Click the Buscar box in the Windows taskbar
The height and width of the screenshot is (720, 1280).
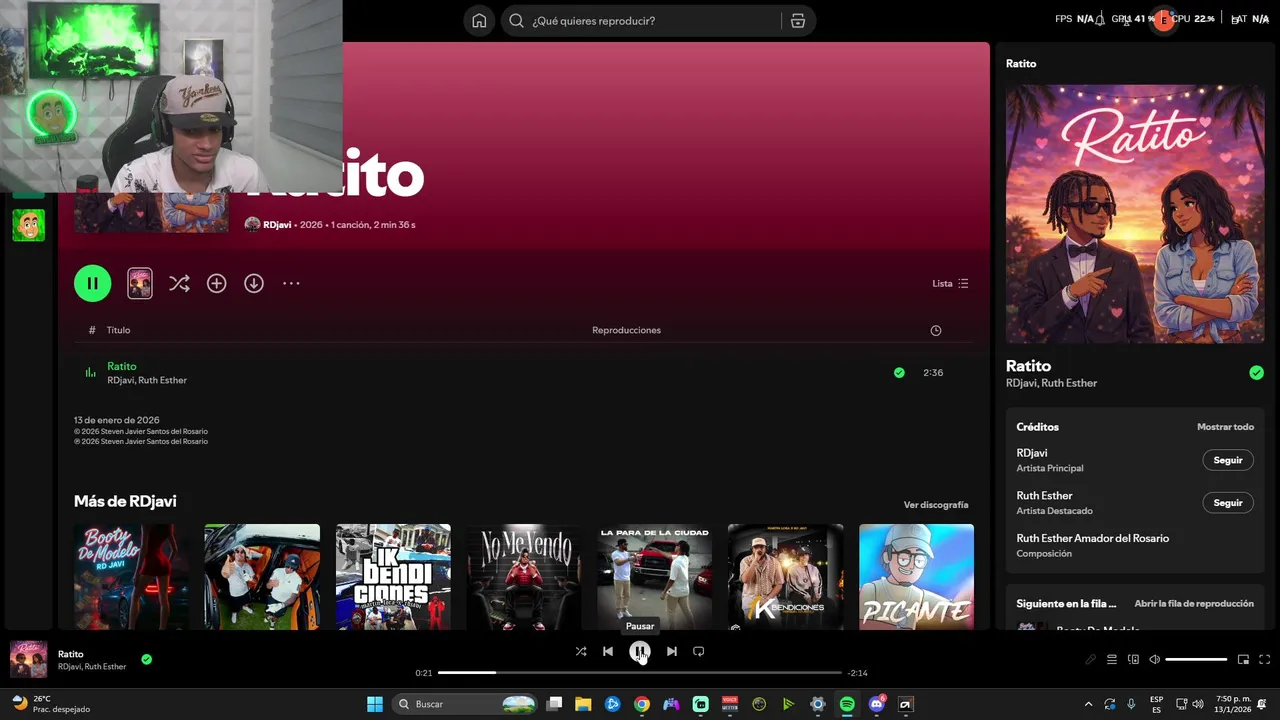[x=465, y=704]
